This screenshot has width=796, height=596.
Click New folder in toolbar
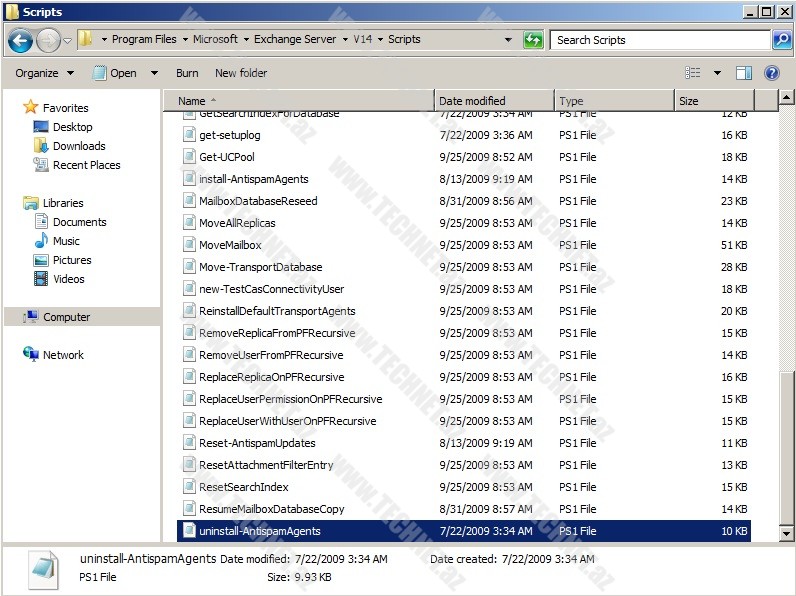(241, 73)
